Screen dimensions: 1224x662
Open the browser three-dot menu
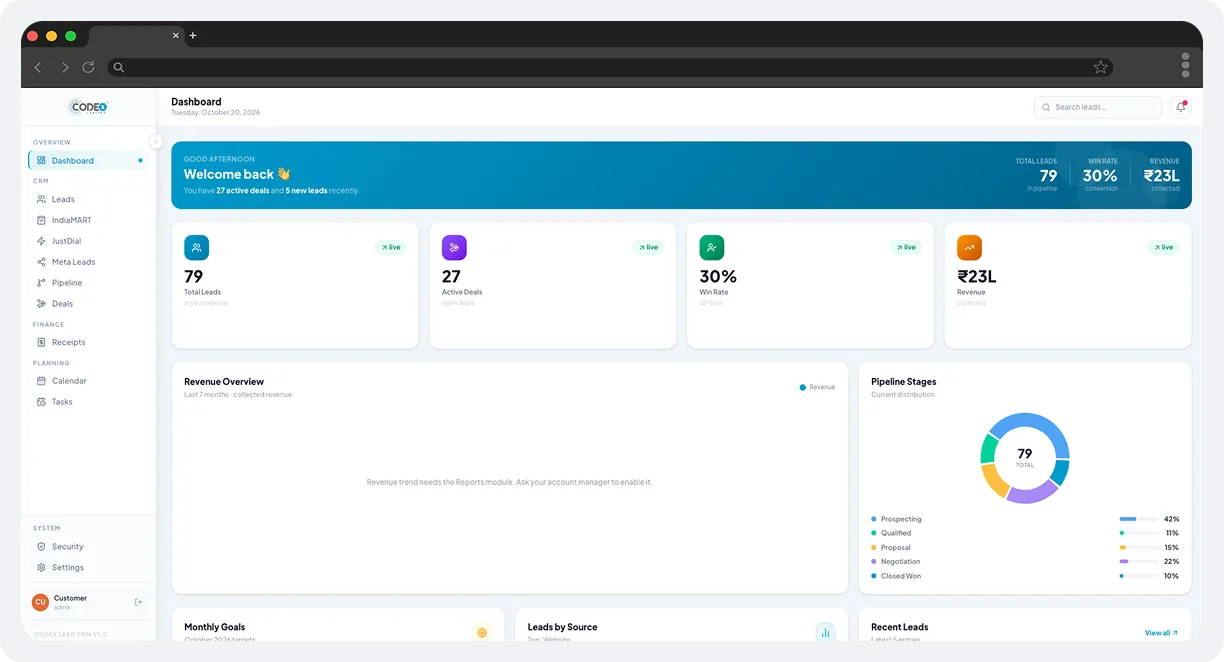1185,65
